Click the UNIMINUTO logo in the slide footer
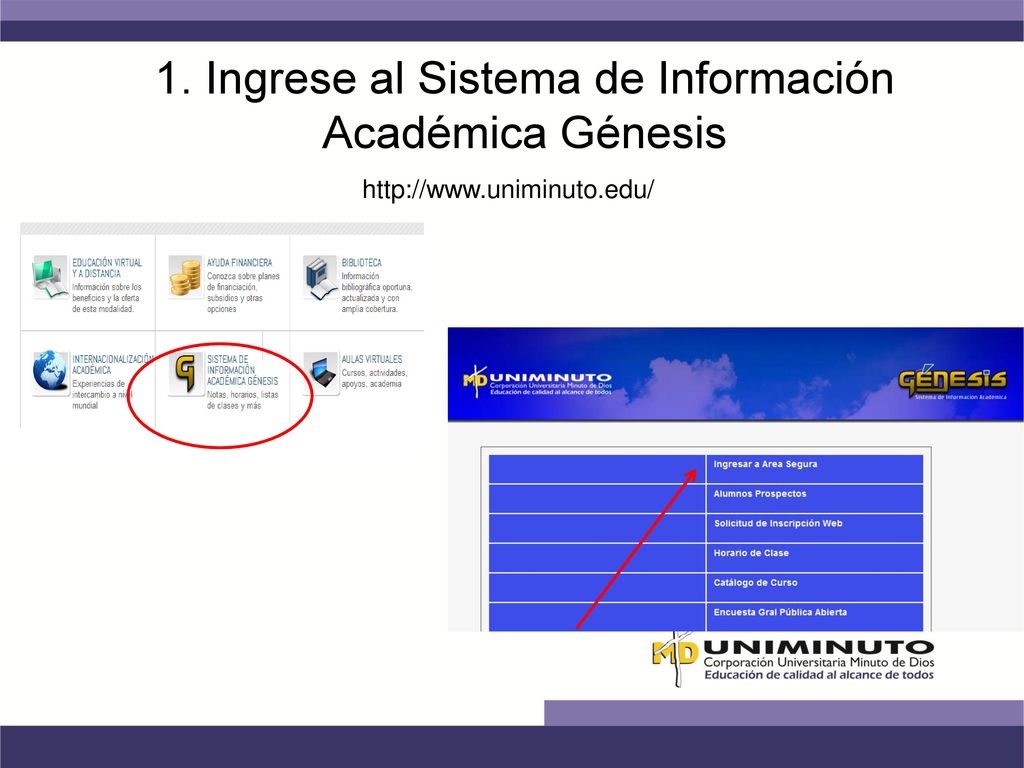This screenshot has width=1024, height=768. pos(793,660)
